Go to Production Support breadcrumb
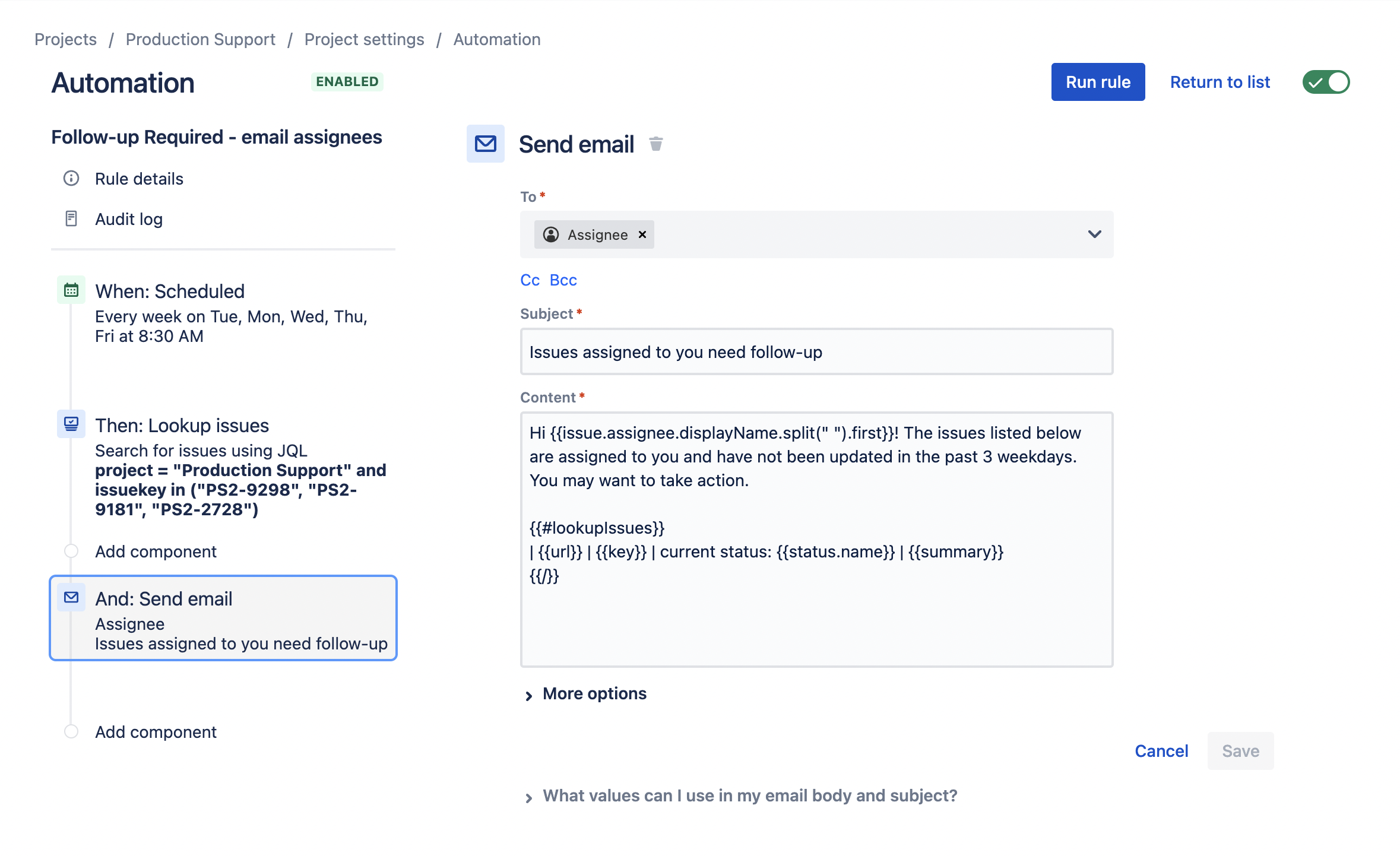This screenshot has width=1400, height=856. coord(201,39)
